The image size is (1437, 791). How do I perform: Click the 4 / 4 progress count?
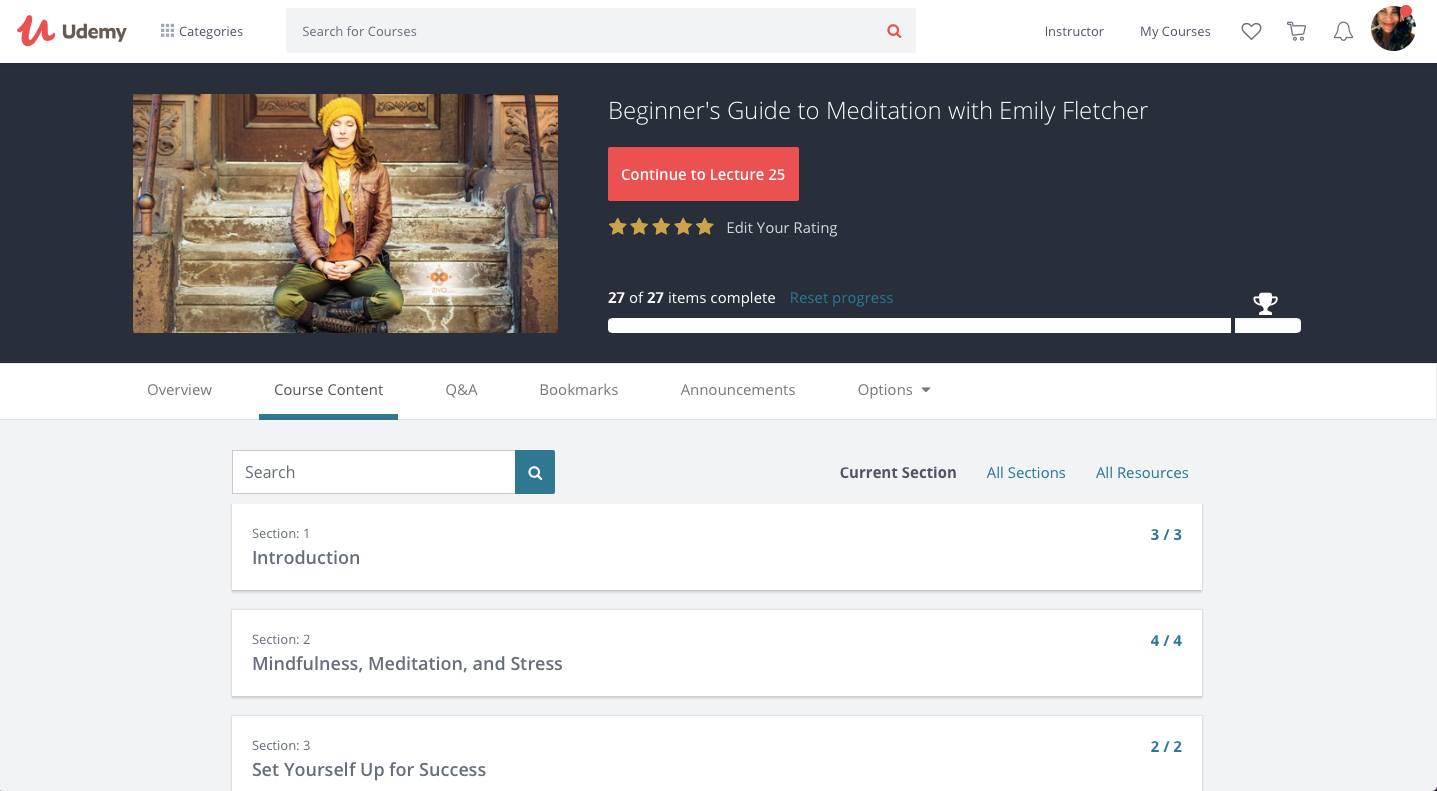(x=1166, y=640)
